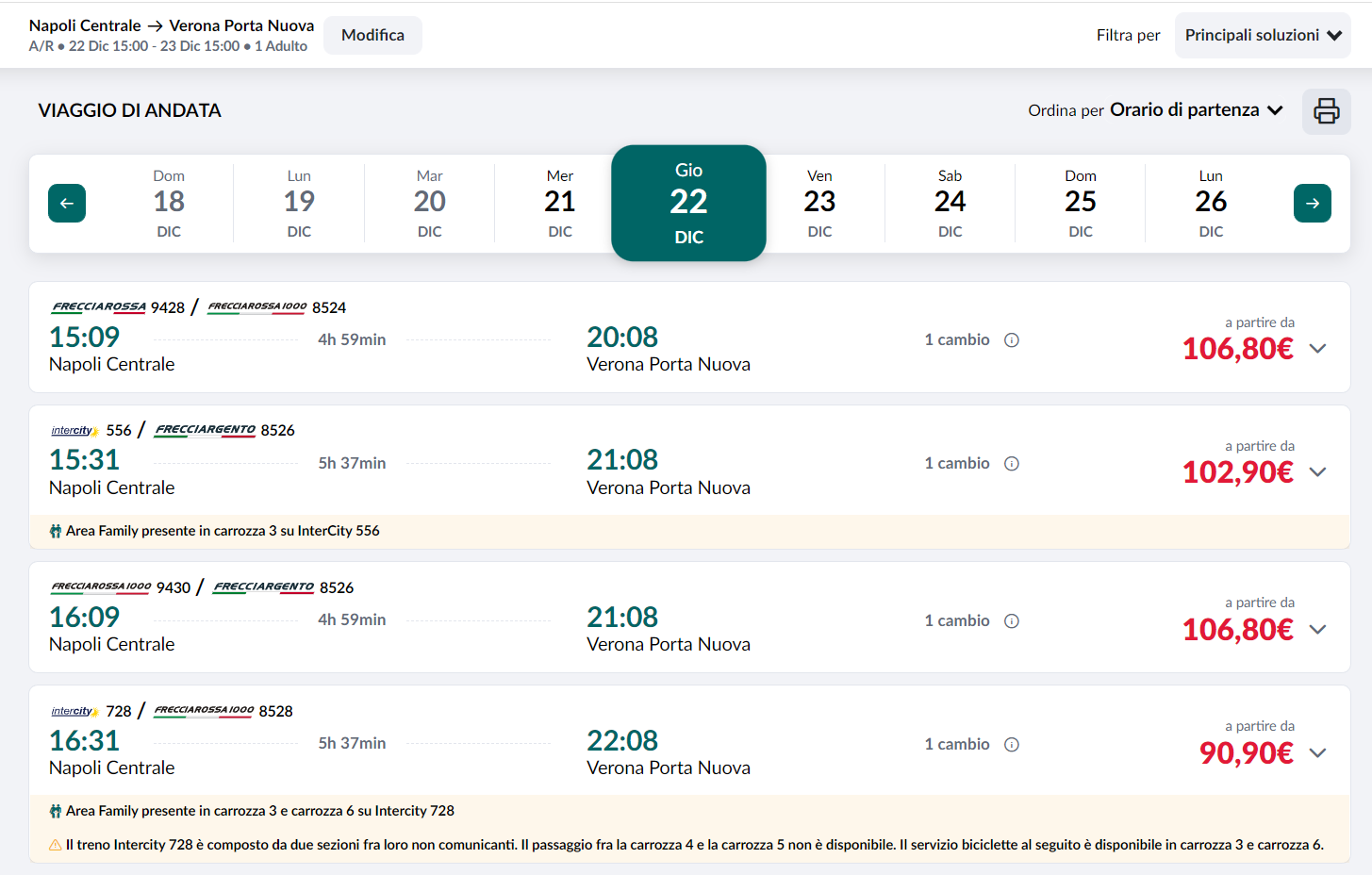Screen dimensions: 1372x875
Task: Click departure time 16:09
Action: coord(85,619)
